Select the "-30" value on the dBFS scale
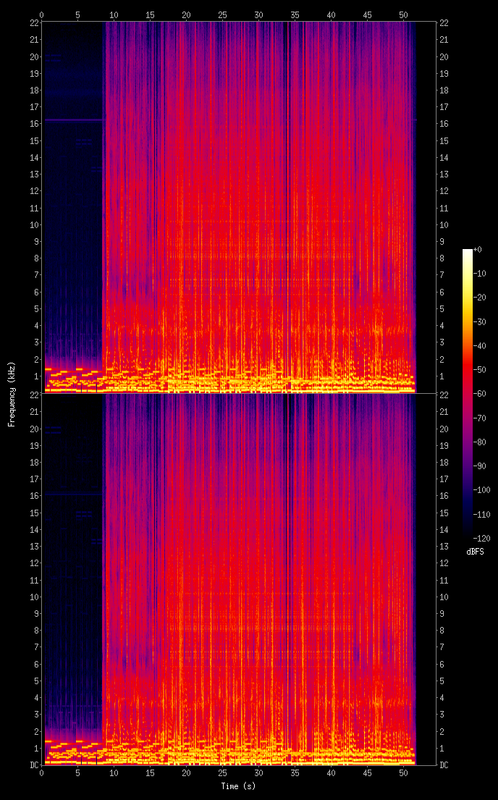Image resolution: width=498 pixels, height=800 pixels. [x=480, y=321]
